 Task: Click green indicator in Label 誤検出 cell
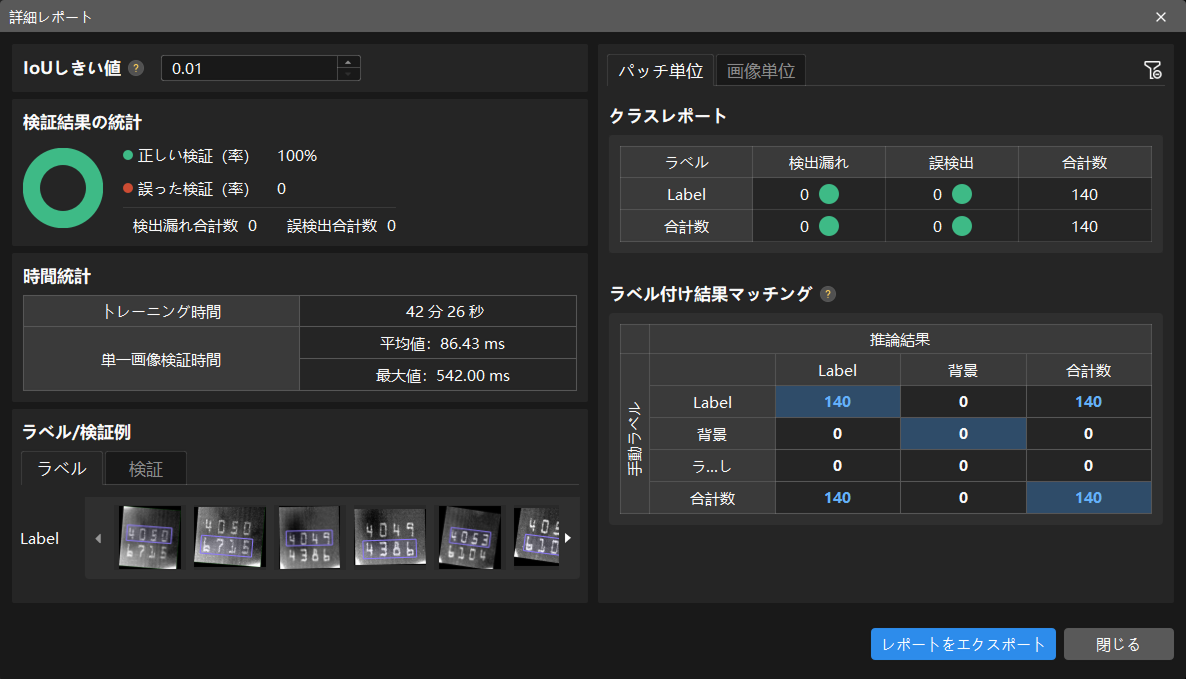click(x=962, y=194)
